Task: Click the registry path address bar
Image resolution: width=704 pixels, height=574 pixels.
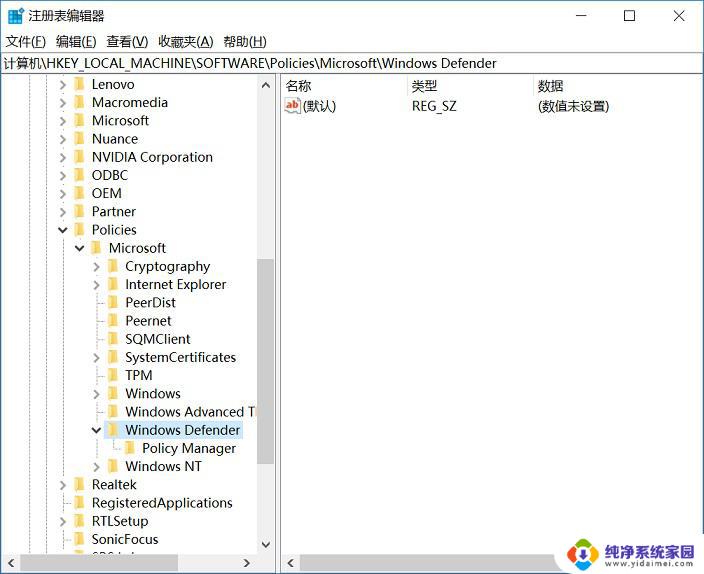Action: click(352, 63)
